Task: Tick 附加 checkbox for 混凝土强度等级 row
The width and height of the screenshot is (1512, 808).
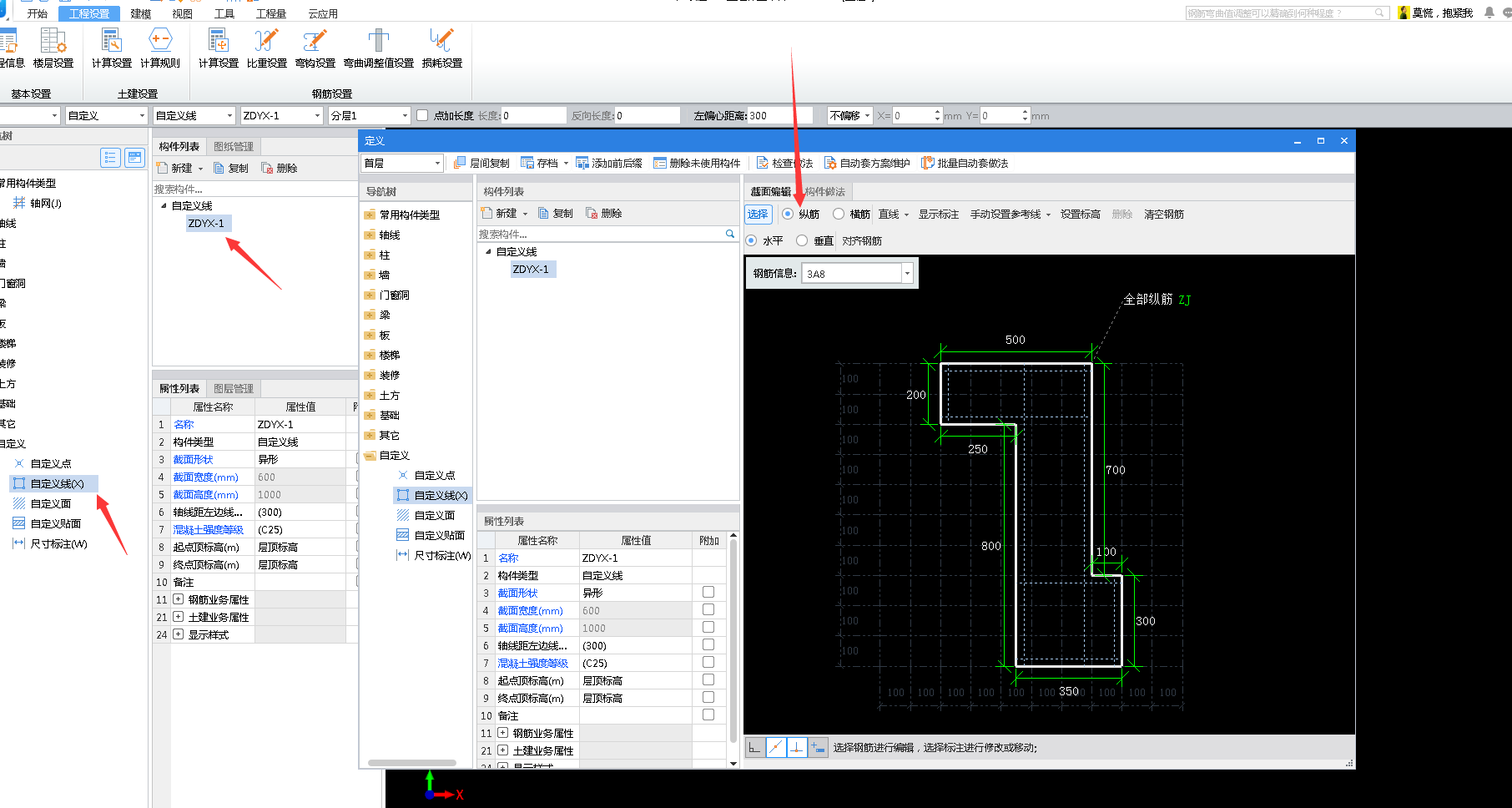Action: pyautogui.click(x=708, y=662)
